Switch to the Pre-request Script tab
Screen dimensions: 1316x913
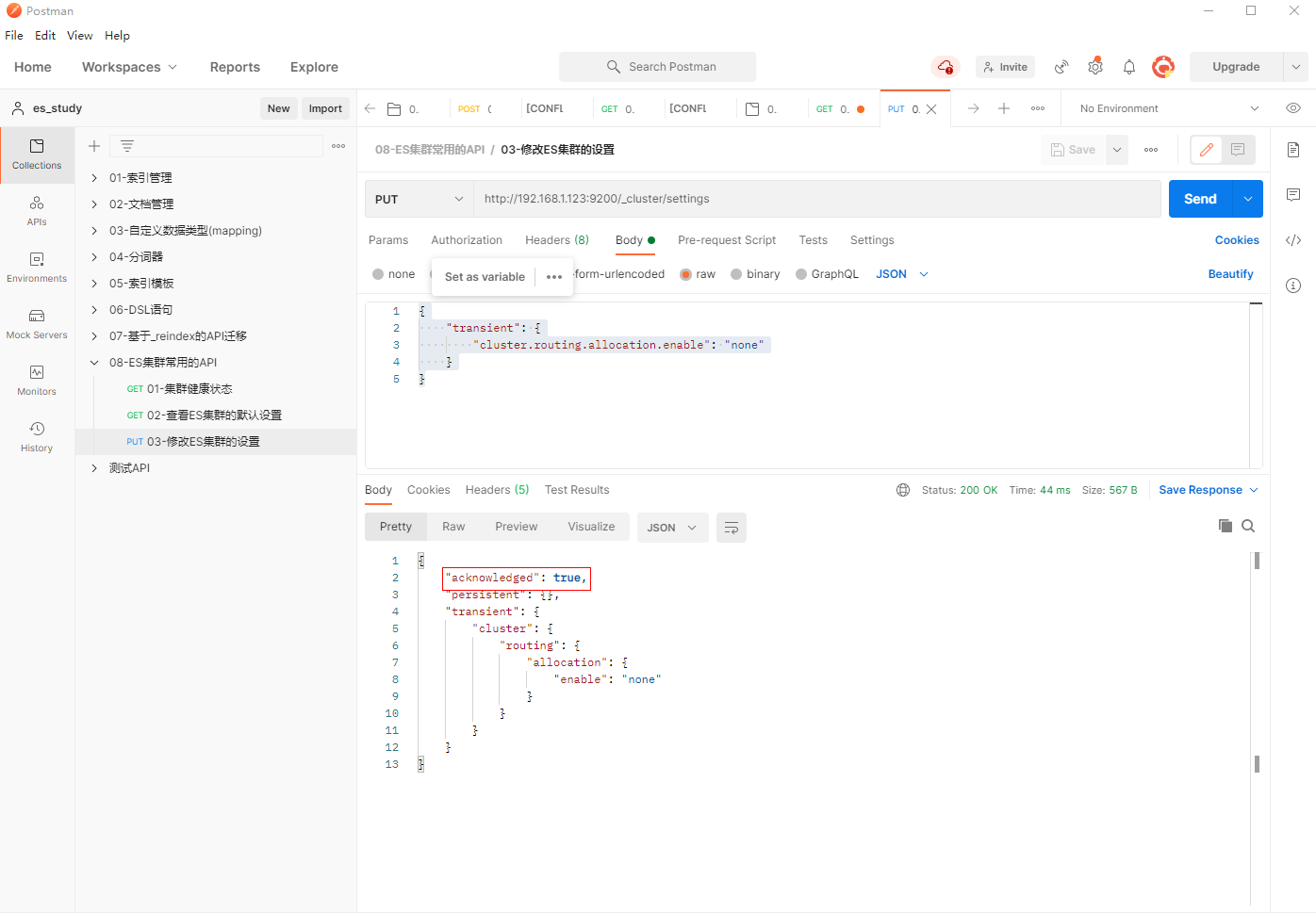click(726, 240)
